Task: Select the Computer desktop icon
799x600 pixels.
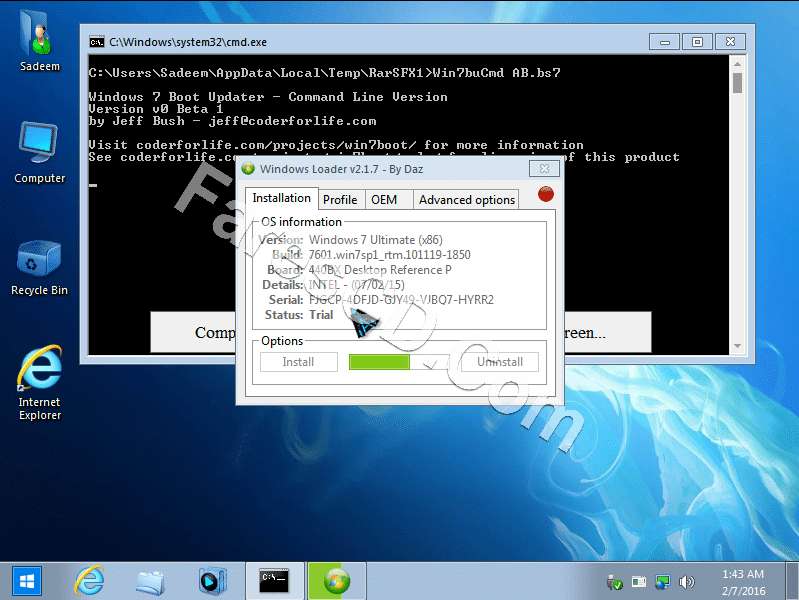Action: tap(39, 151)
